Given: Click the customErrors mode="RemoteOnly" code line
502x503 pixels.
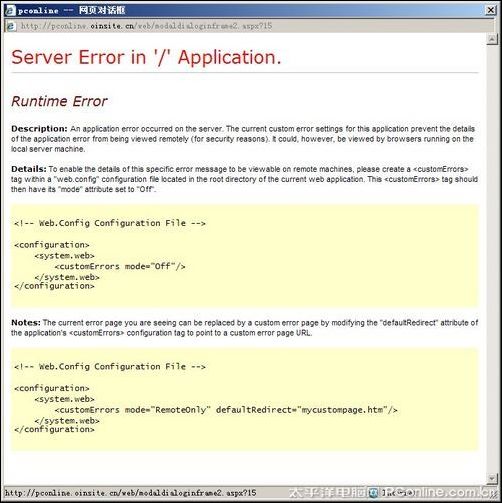Looking at the screenshot, I should [226, 410].
